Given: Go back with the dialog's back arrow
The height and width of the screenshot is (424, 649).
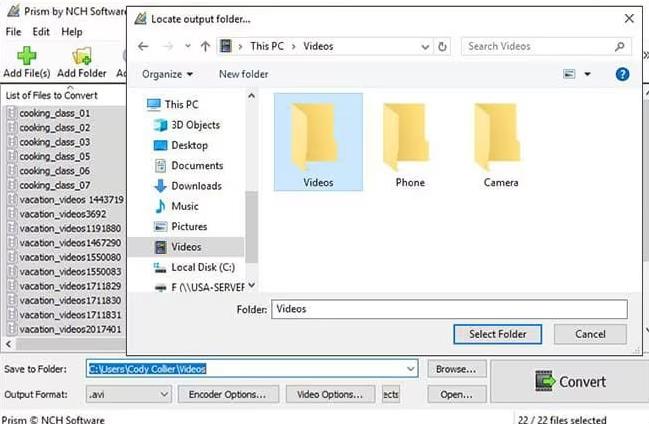Looking at the screenshot, I should coord(143,46).
